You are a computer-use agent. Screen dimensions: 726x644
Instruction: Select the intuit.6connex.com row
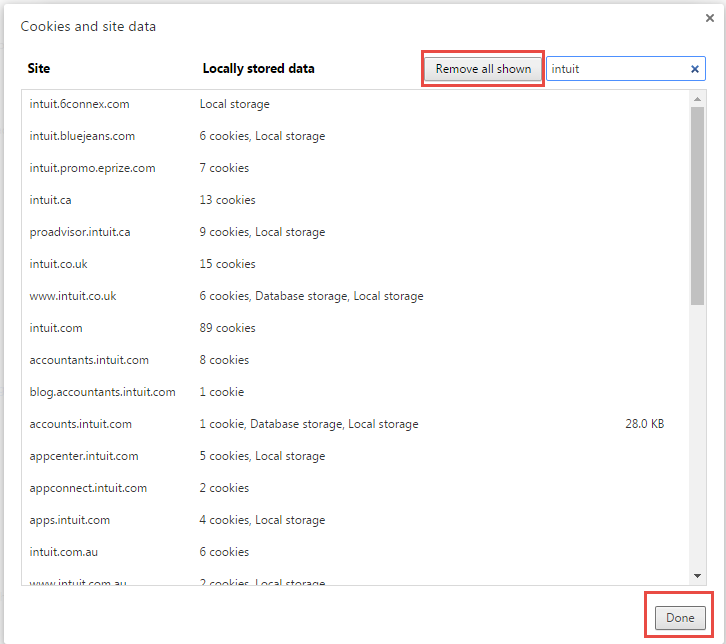(x=355, y=104)
